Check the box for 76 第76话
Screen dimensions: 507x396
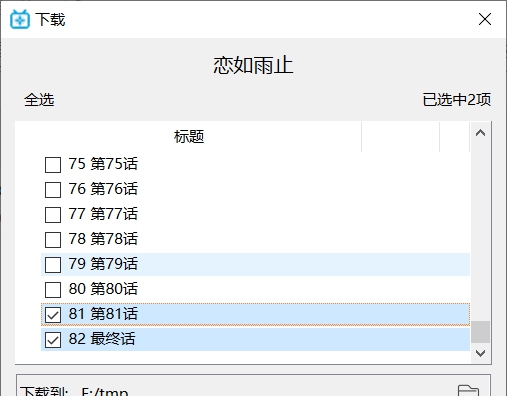(x=53, y=190)
